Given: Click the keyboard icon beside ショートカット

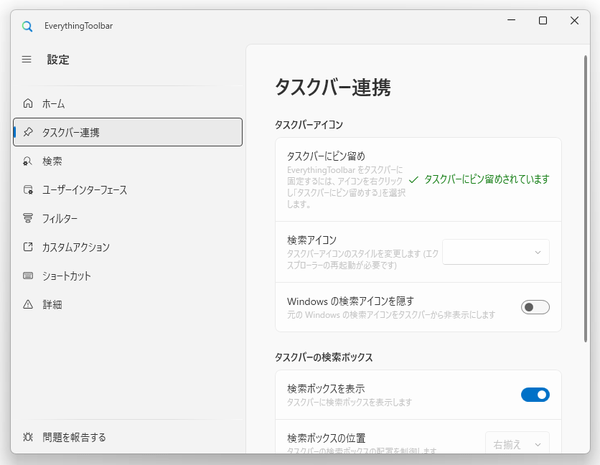Looking at the screenshot, I should coord(28,276).
